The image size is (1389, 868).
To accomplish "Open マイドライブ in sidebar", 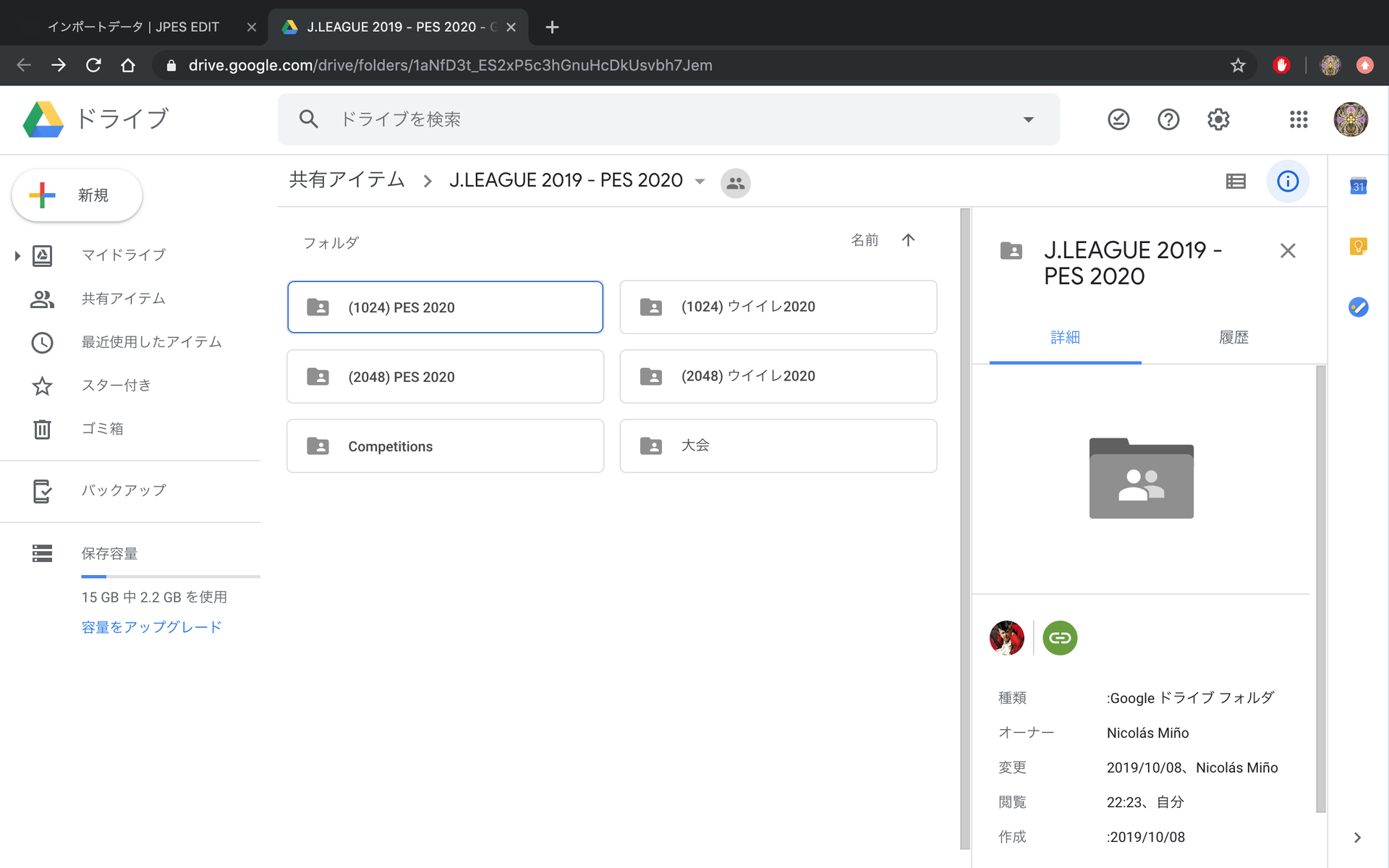I will click(x=124, y=255).
